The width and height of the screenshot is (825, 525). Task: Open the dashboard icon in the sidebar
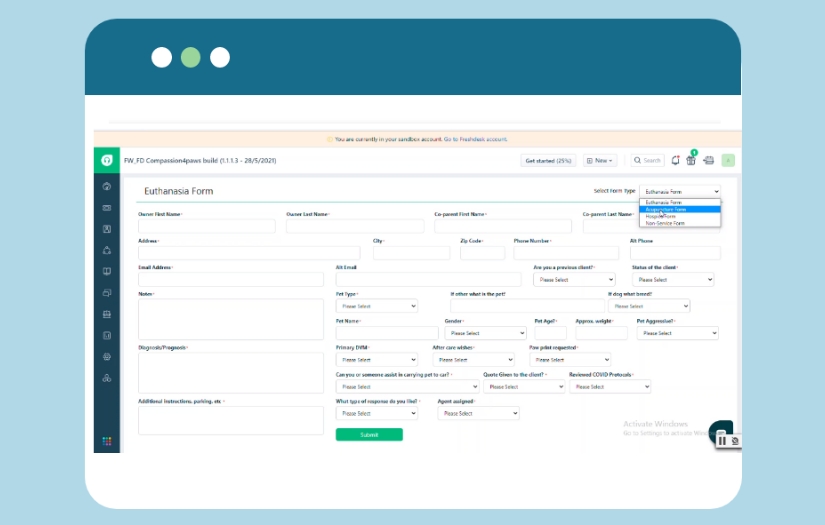(107, 186)
